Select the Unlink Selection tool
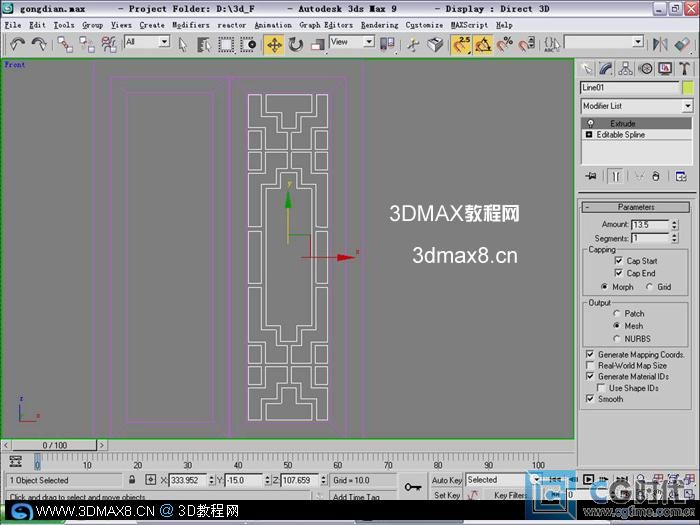Image resolution: width=700 pixels, height=525 pixels. (87, 44)
